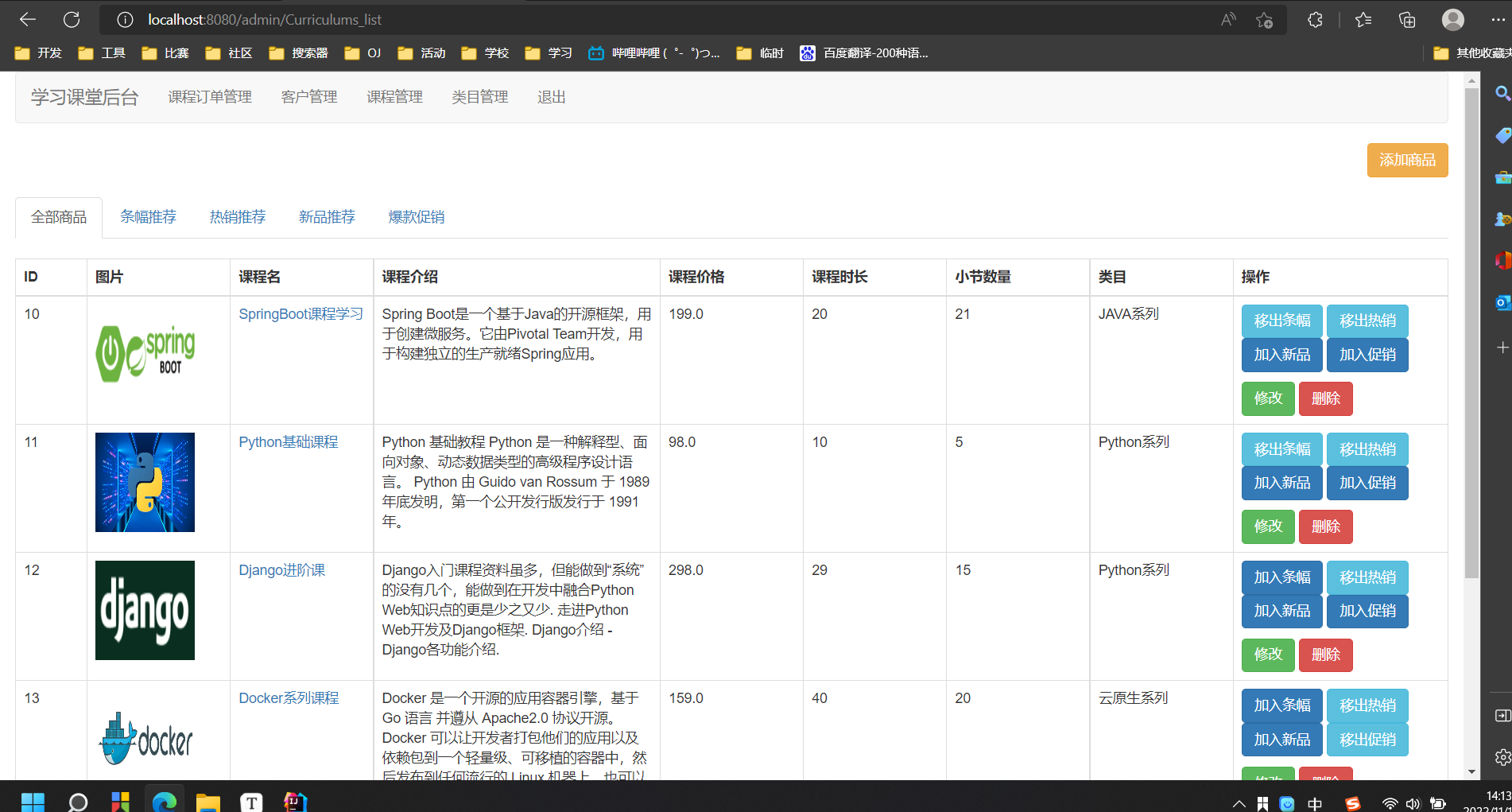Open the Python基础课程 course link
Viewport: 1512px width, 812px height.
(288, 442)
